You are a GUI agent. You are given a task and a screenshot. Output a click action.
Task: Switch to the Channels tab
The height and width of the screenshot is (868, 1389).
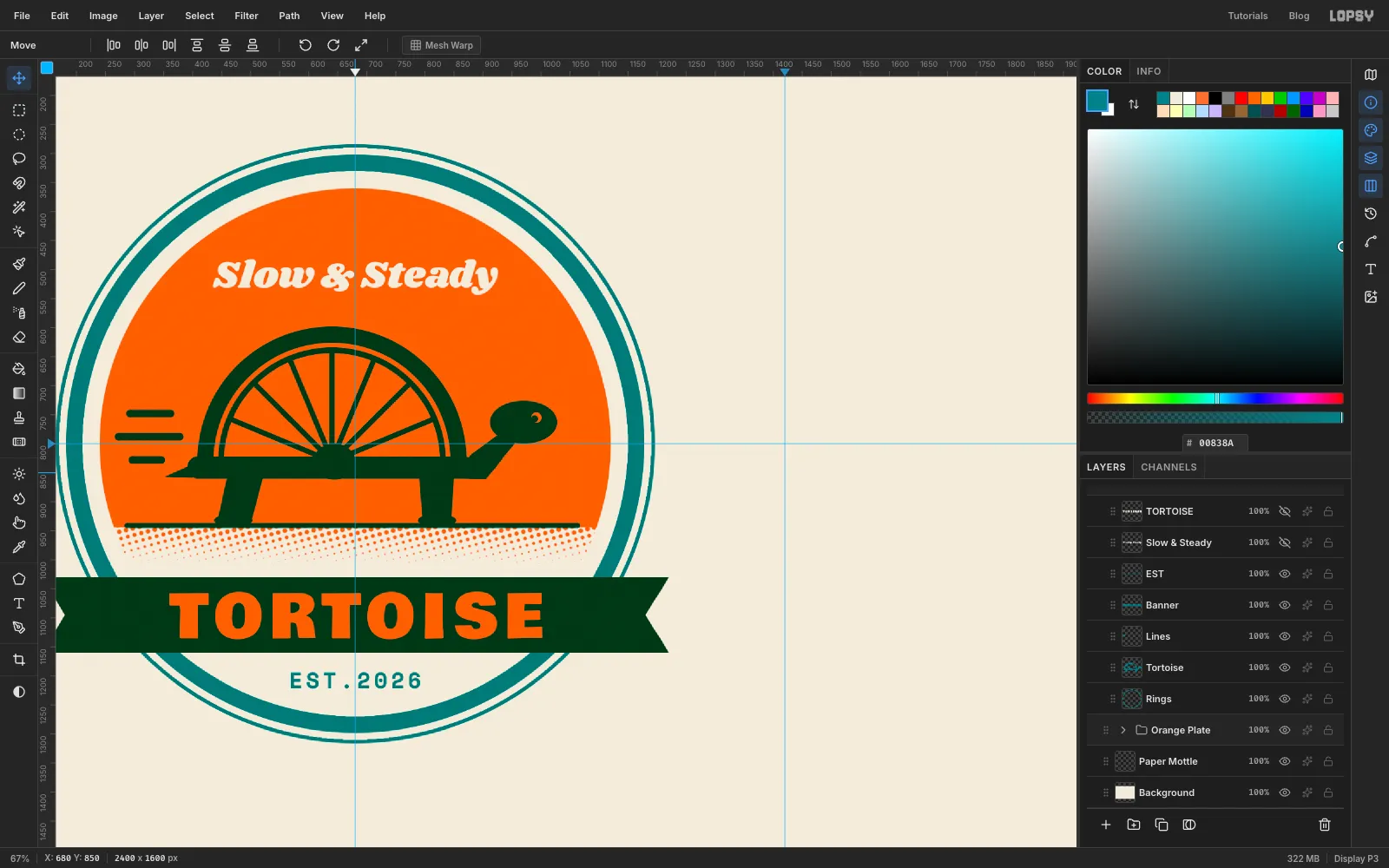(x=1168, y=467)
